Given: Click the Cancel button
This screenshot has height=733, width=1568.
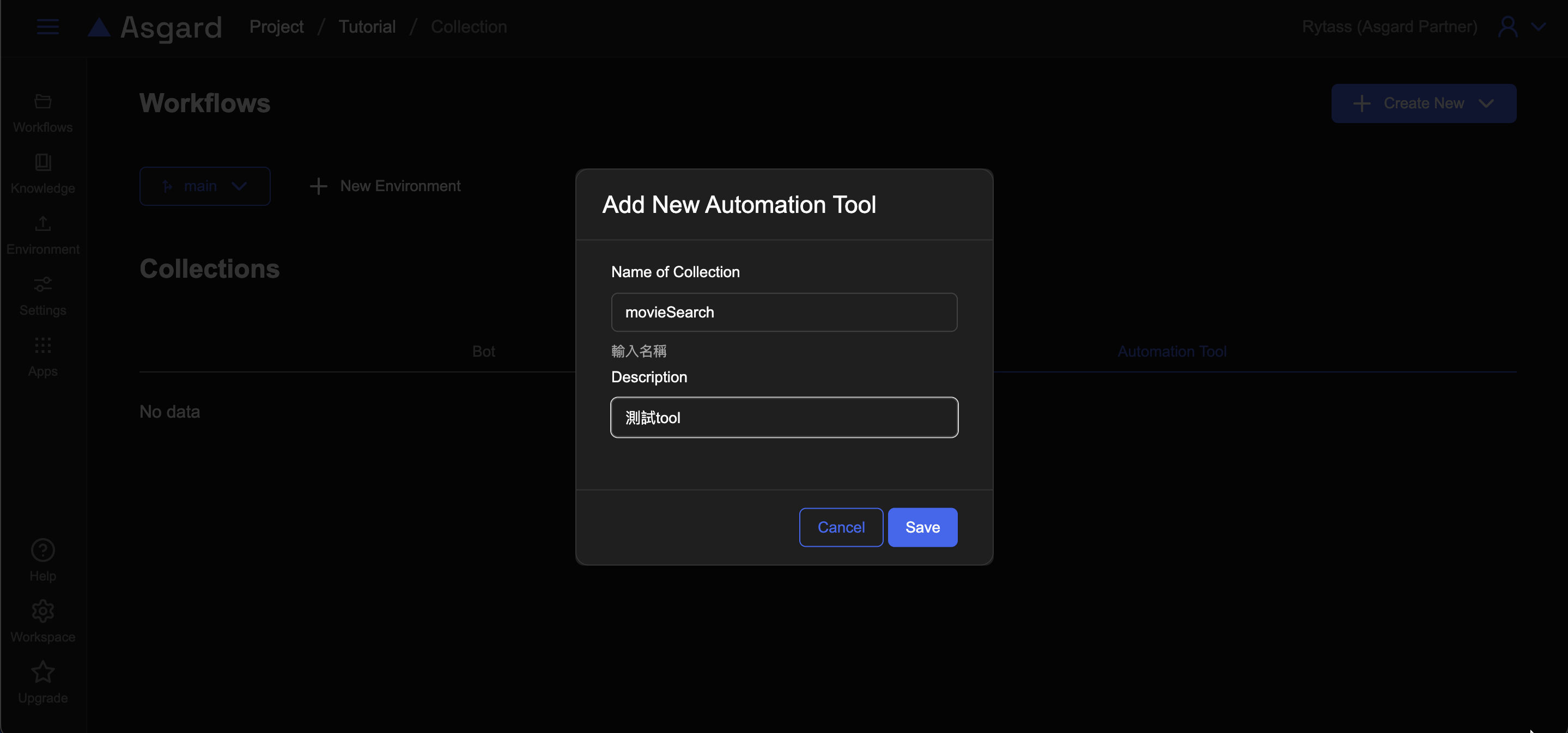Looking at the screenshot, I should [x=841, y=527].
